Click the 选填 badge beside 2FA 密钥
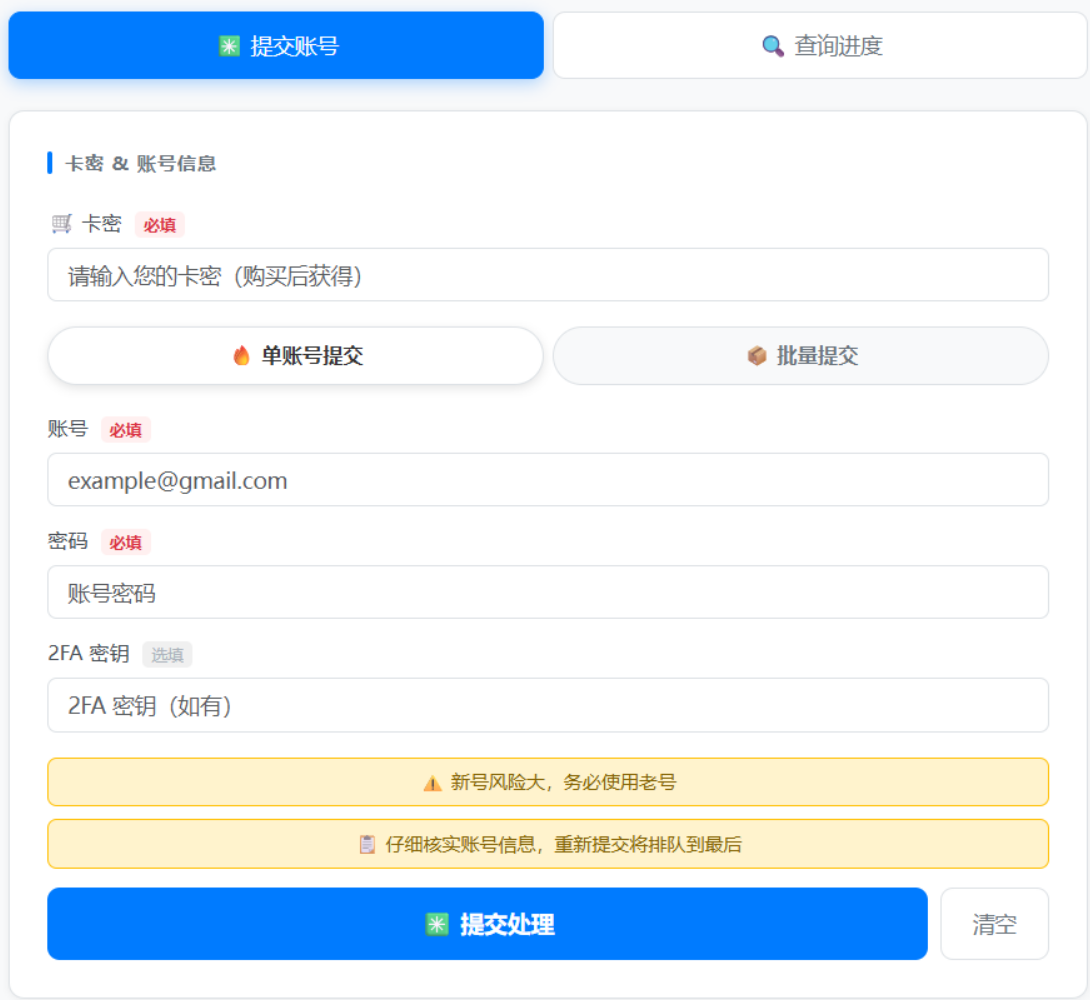Viewport: 1090px width, 1001px height. [167, 655]
